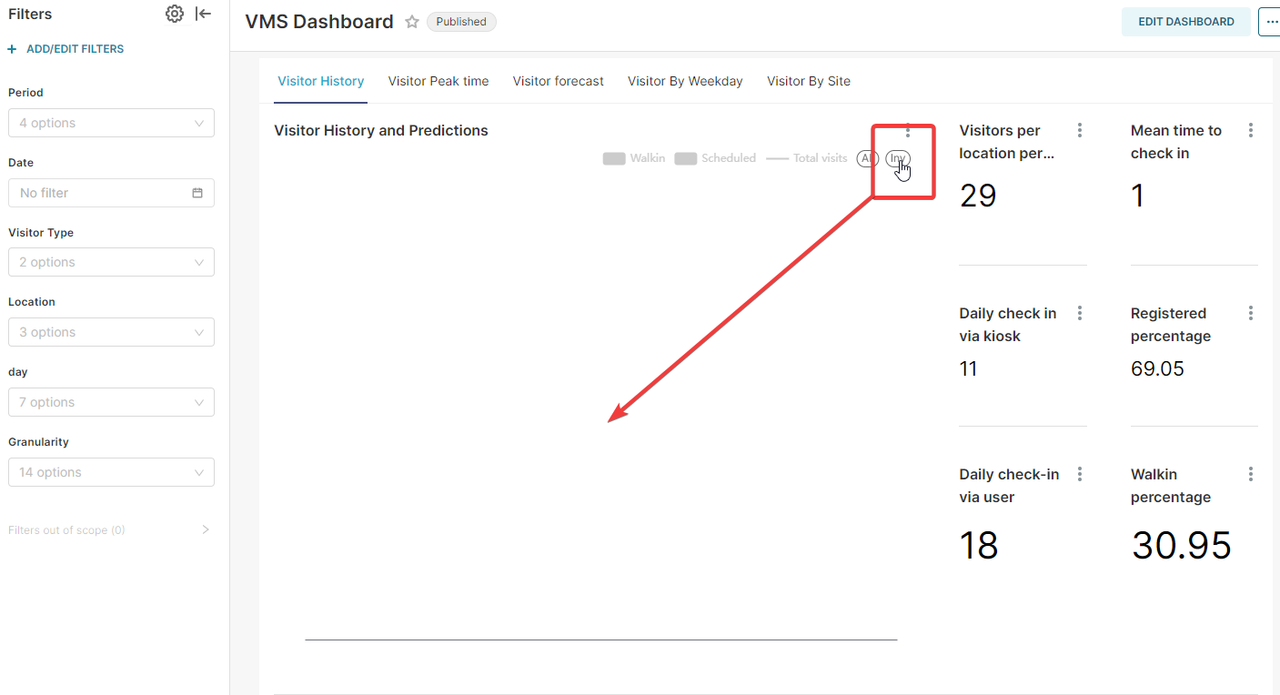This screenshot has height=695, width=1280.
Task: Click Visitor History and Predictions title
Action: point(381,131)
